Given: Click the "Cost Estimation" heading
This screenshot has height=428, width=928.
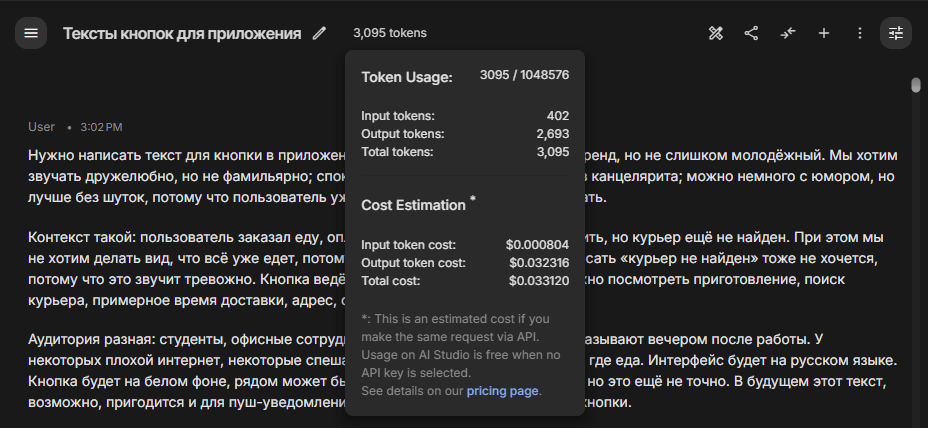Looking at the screenshot, I should 414,205.
